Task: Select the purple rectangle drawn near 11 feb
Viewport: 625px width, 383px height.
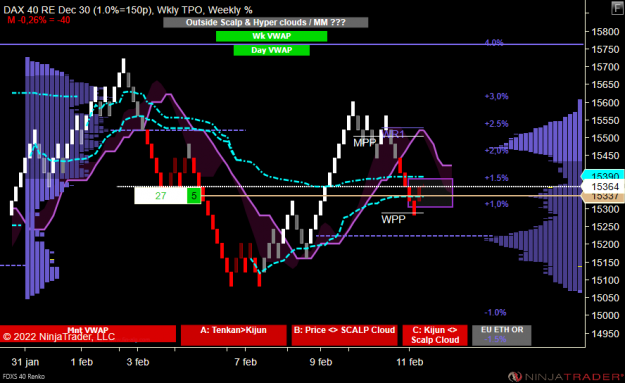Action: (430, 193)
